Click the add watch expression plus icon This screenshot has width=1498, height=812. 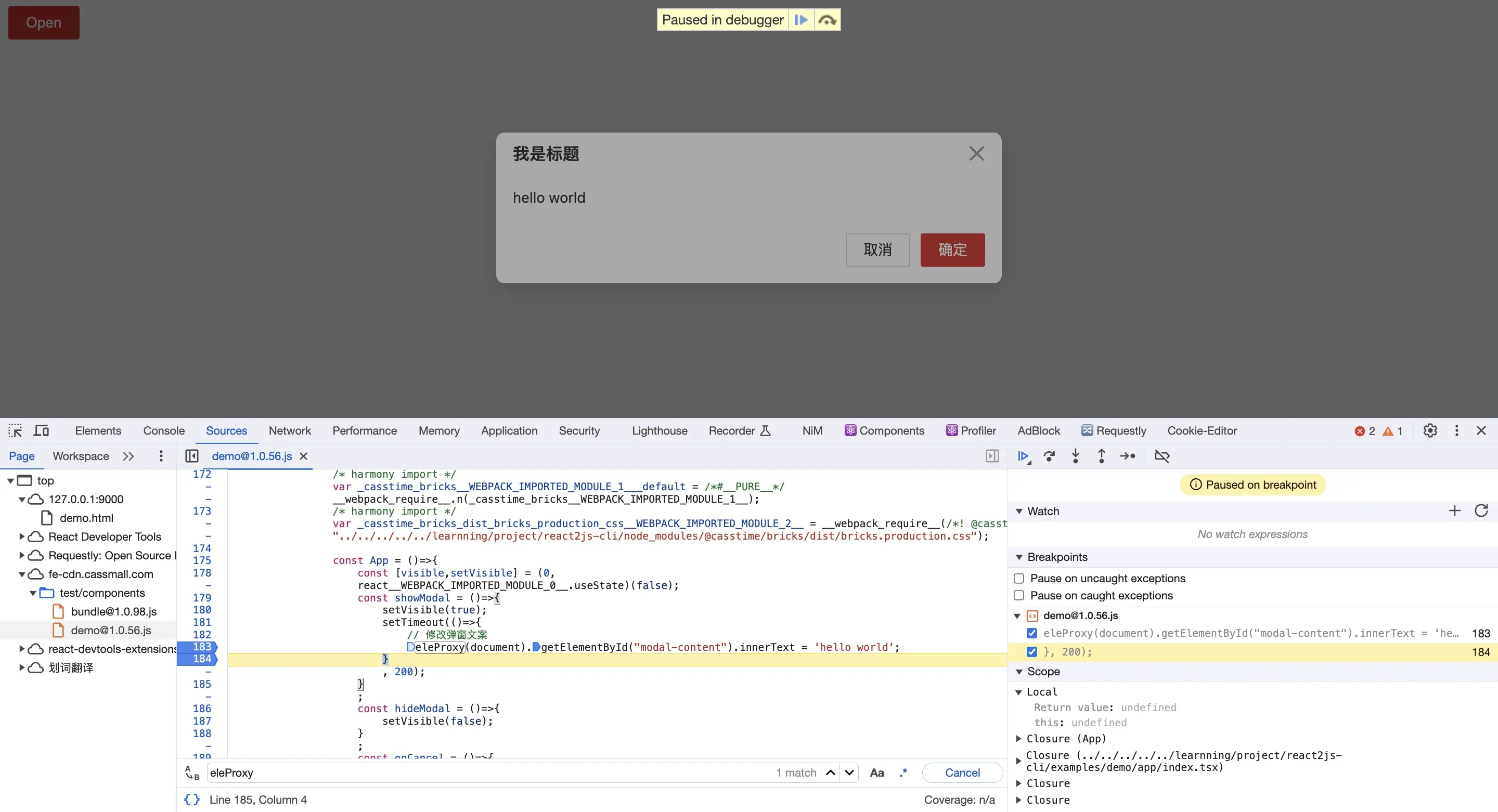[x=1454, y=511]
